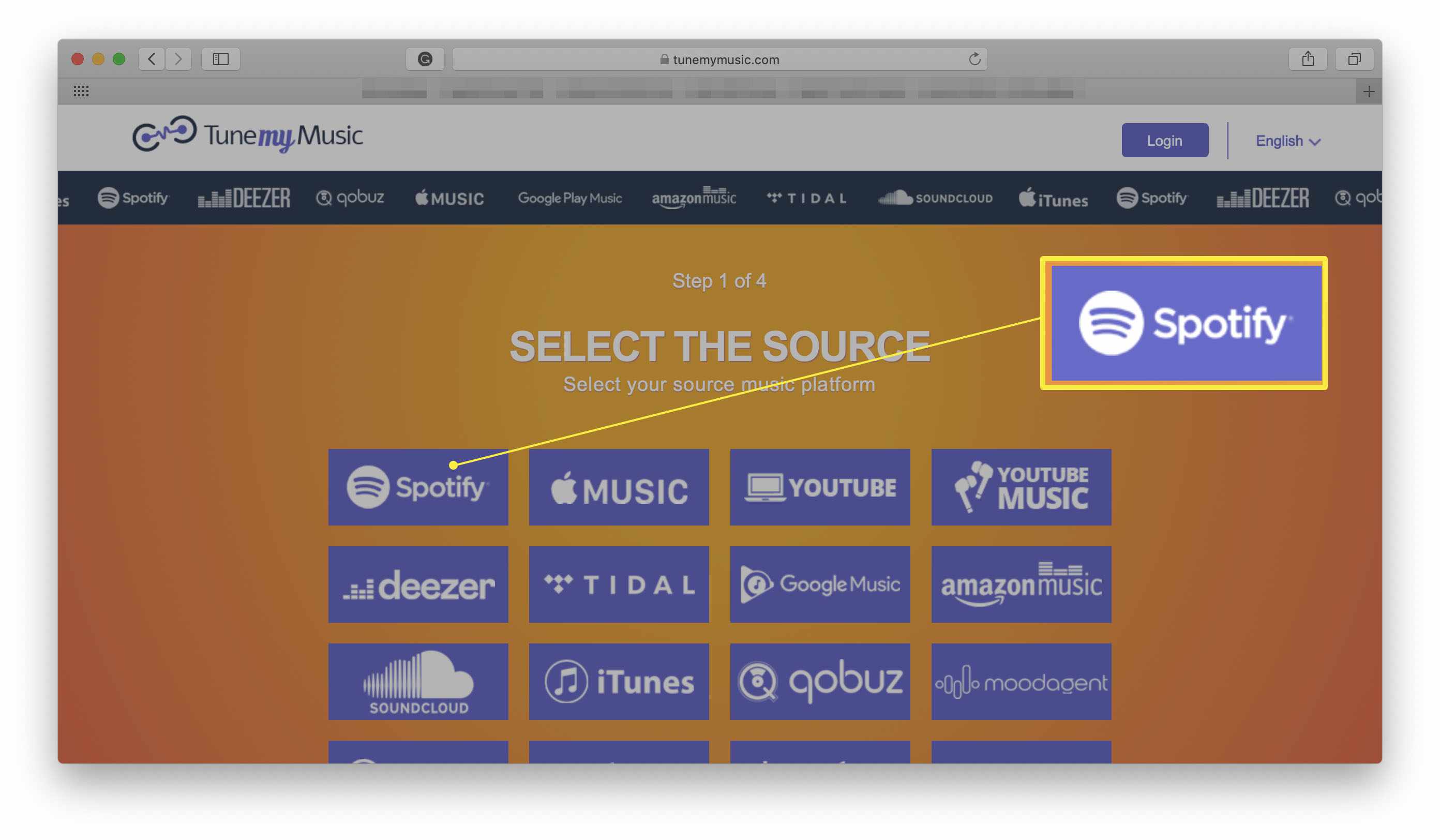Image resolution: width=1440 pixels, height=840 pixels.
Task: Open the favorites grid icon
Action: click(x=81, y=91)
